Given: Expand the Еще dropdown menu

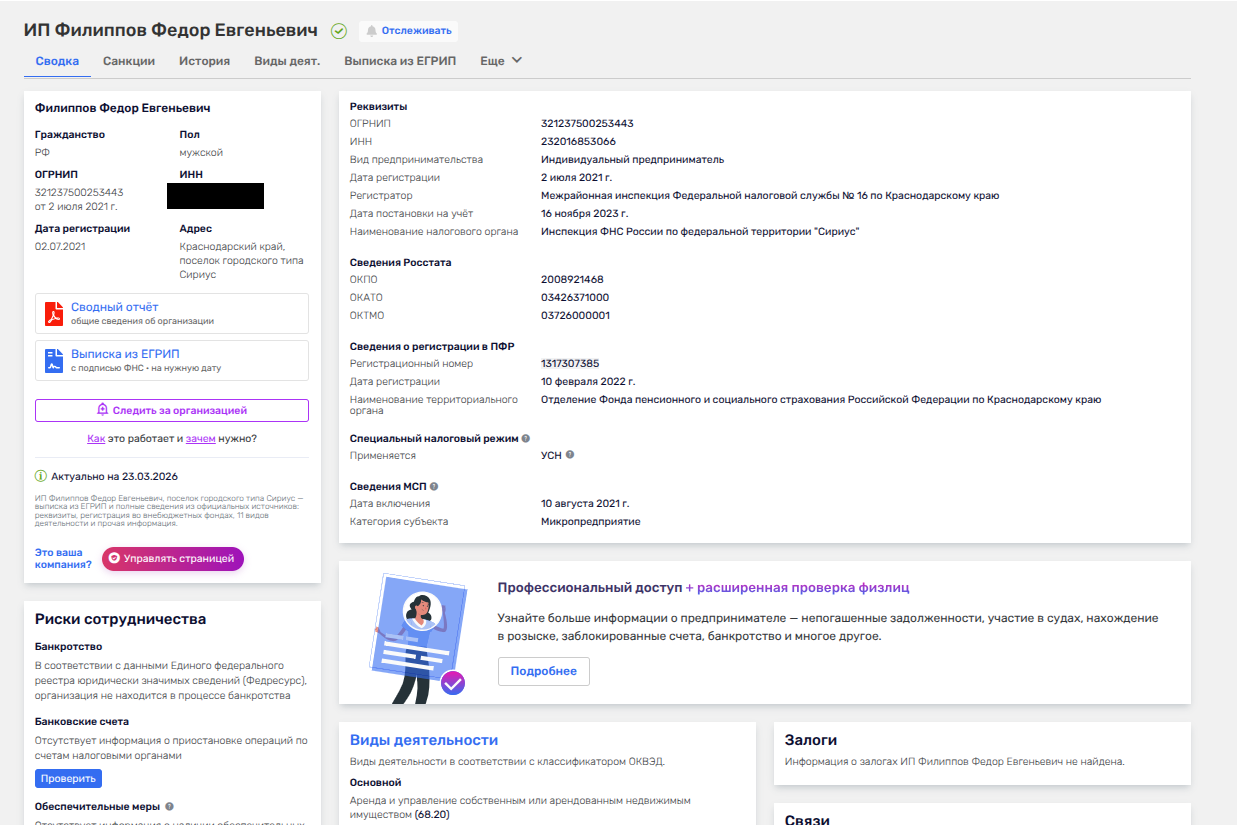Looking at the screenshot, I should 501,61.
